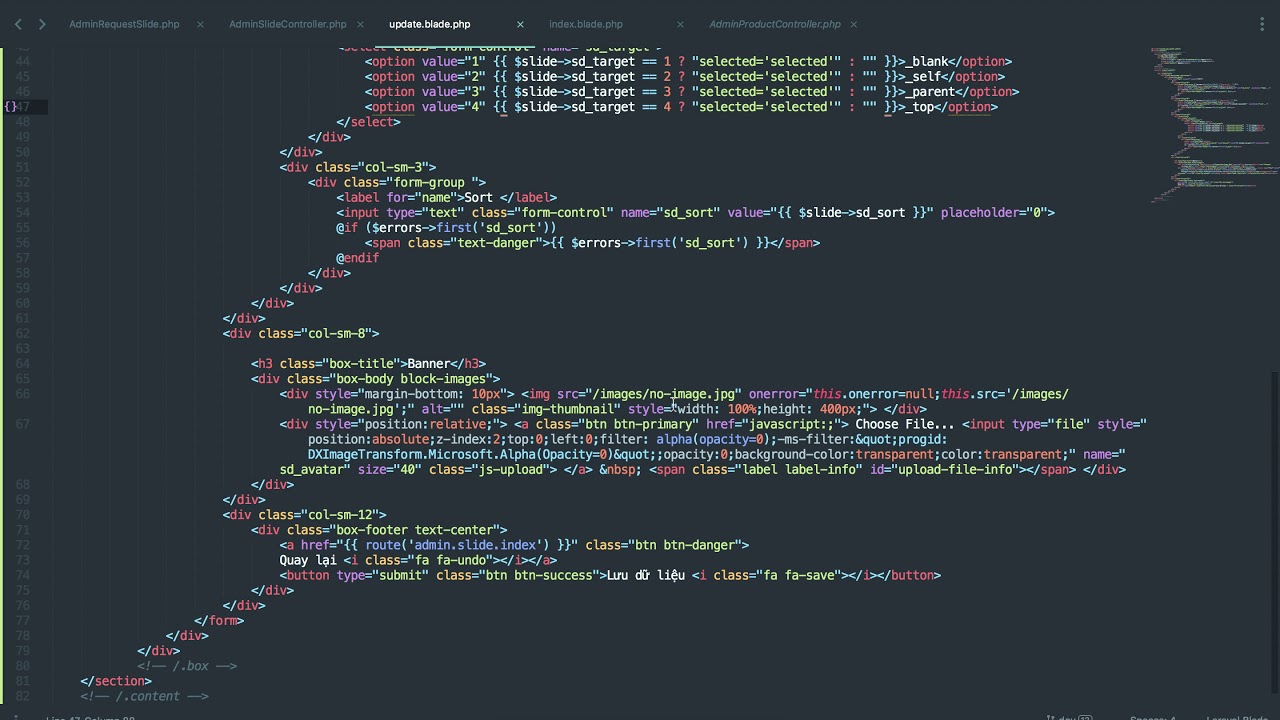The width and height of the screenshot is (1280, 720).
Task: Click the img-thumbnail class name
Action: 567,408
